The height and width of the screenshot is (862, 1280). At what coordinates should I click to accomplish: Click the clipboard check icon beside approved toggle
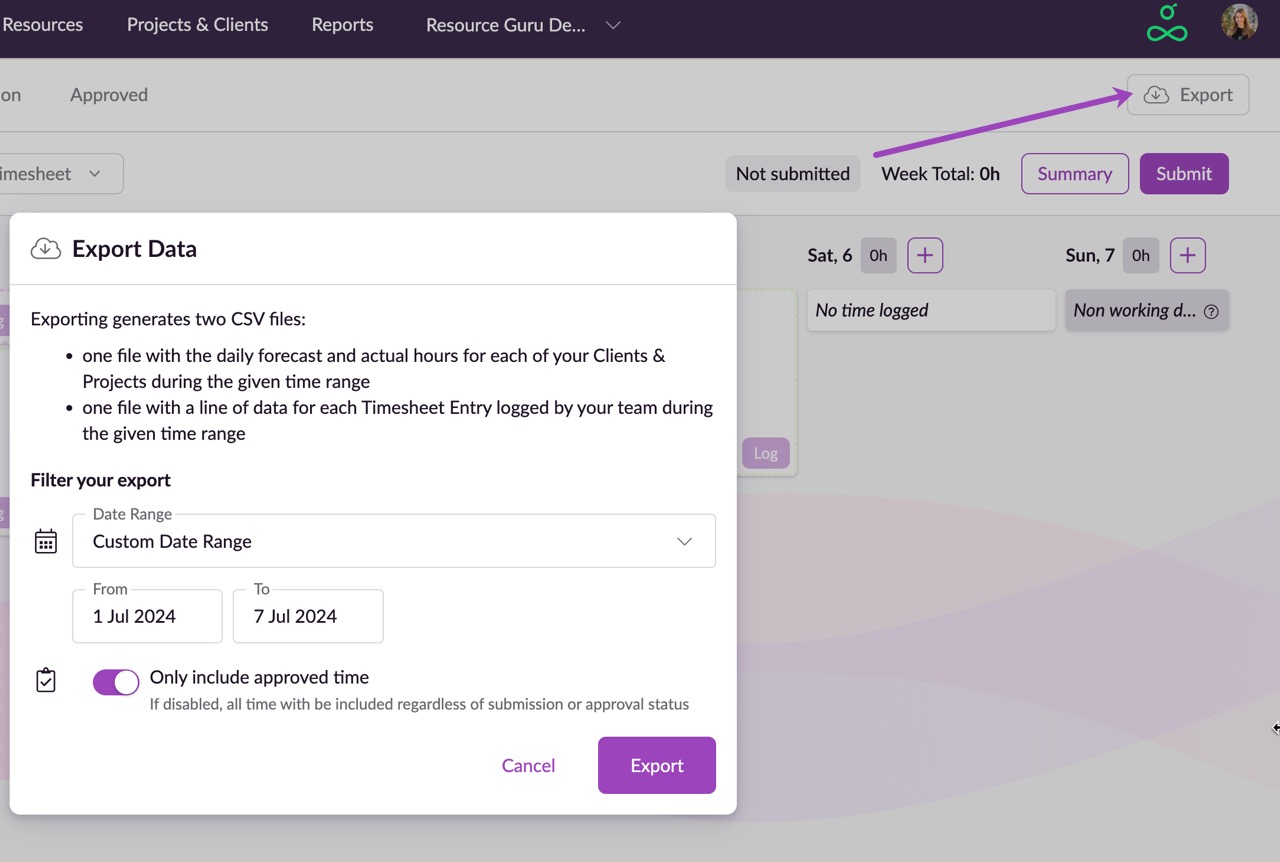tap(46, 681)
